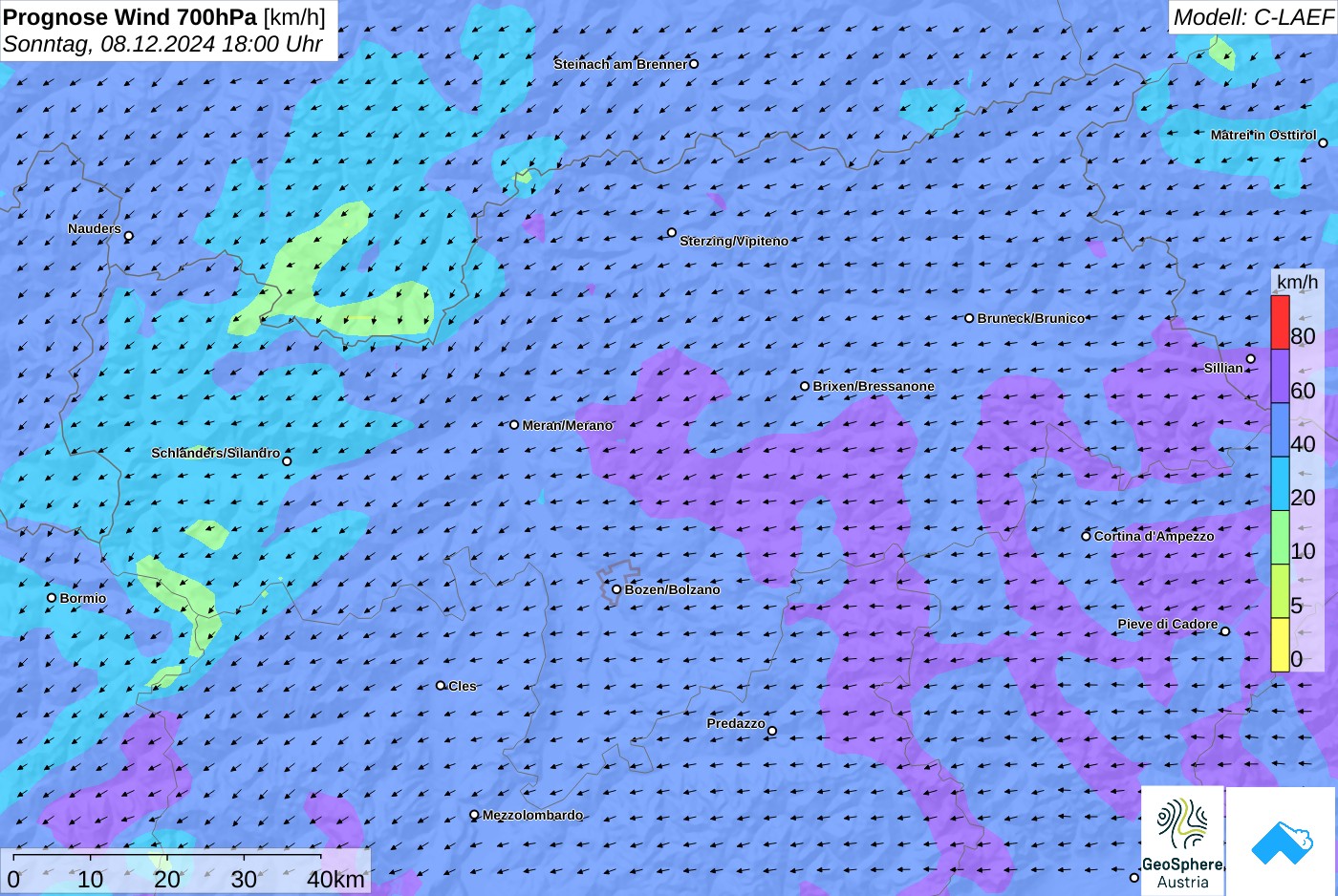
Task: Select the Brixen/Bressanone marker
Action: (805, 386)
